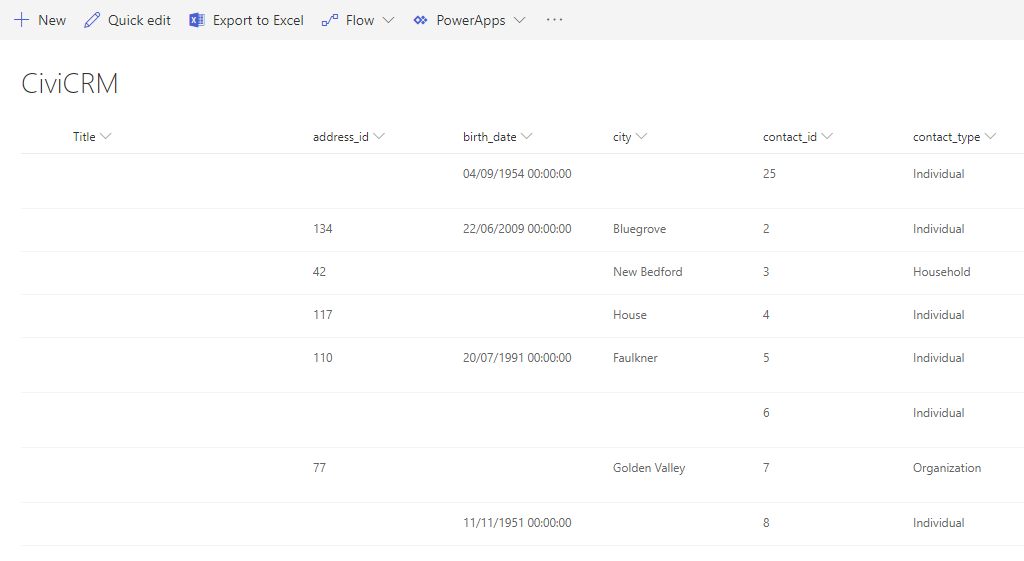The height and width of the screenshot is (561, 1024).
Task: Click the Quick edit pencil icon
Action: tap(92, 20)
